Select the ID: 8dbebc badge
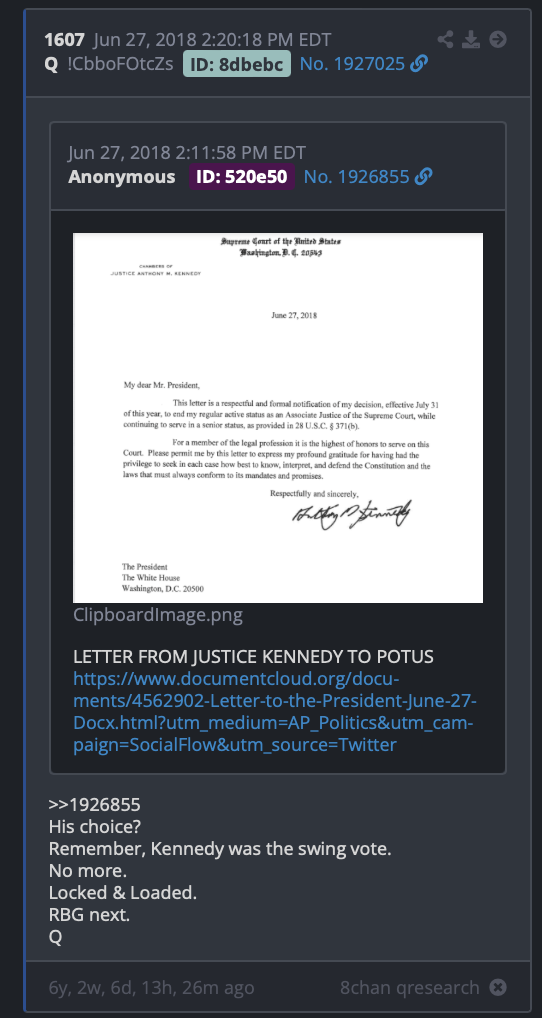 click(x=237, y=64)
